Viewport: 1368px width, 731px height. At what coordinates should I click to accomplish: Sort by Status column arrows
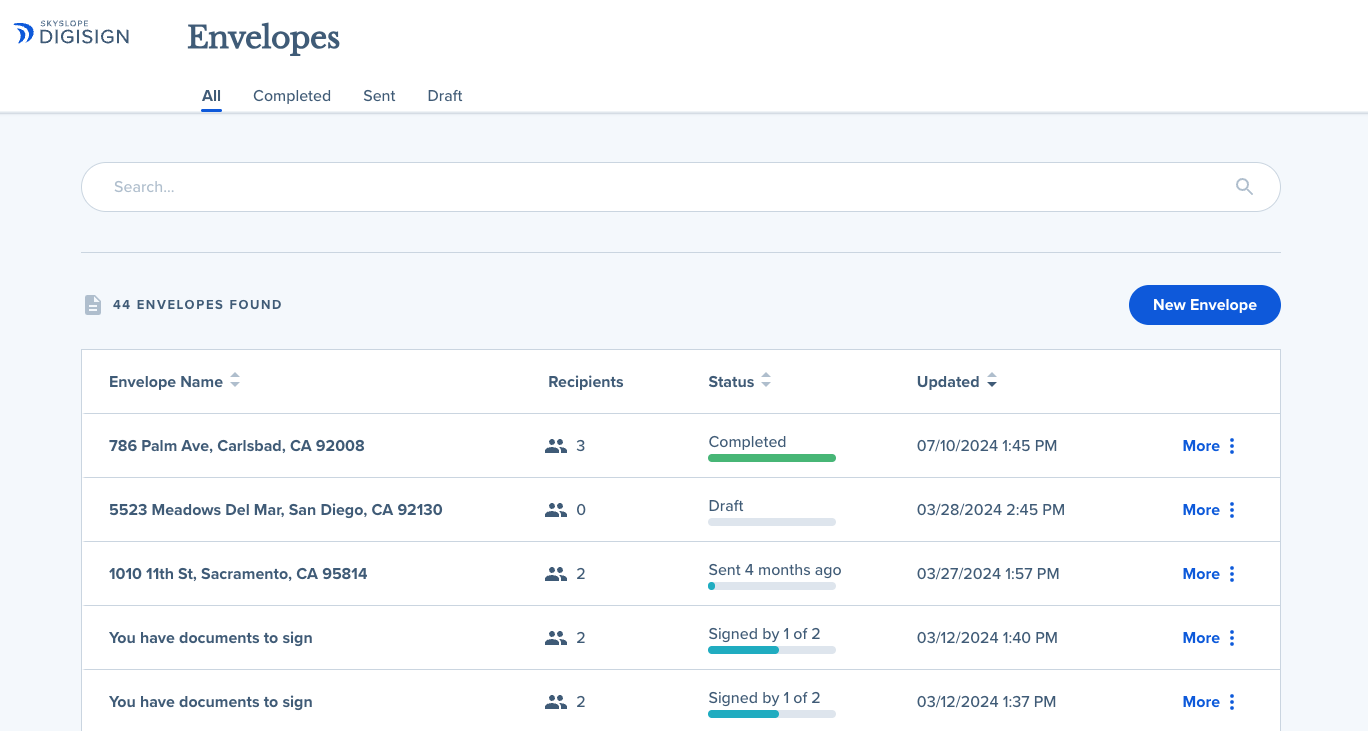[766, 381]
